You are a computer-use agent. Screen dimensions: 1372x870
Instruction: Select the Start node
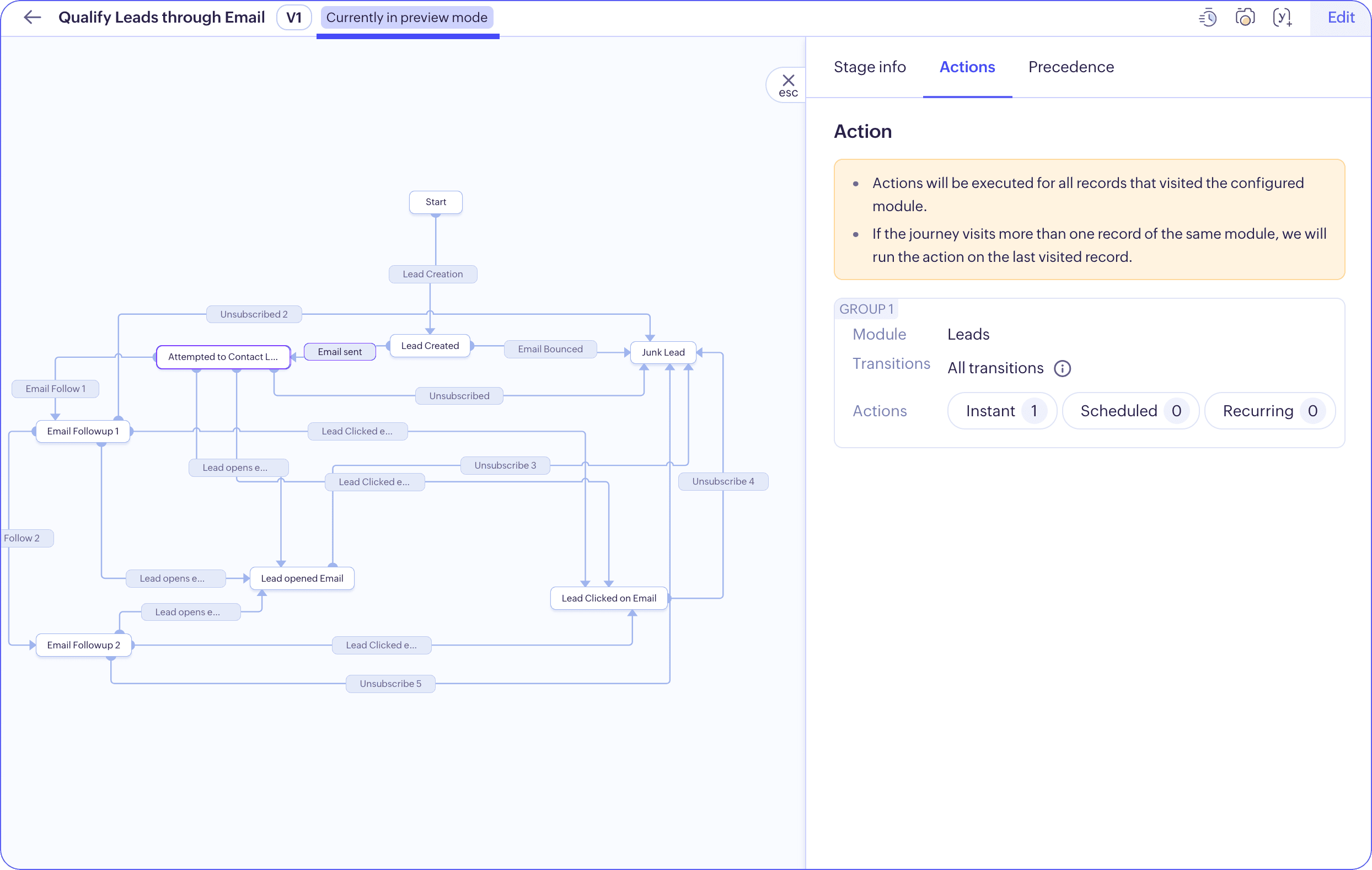[435, 202]
